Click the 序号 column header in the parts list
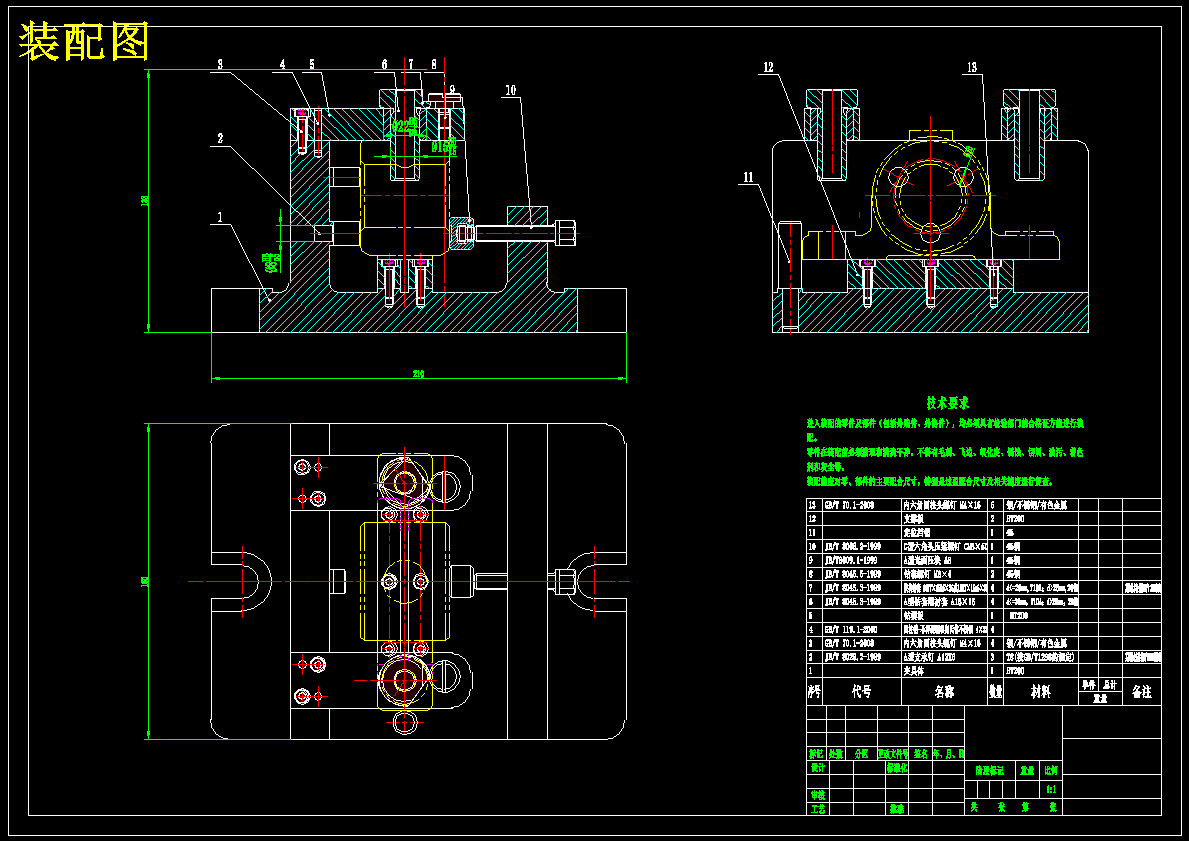Image resolution: width=1189 pixels, height=841 pixels. point(814,691)
